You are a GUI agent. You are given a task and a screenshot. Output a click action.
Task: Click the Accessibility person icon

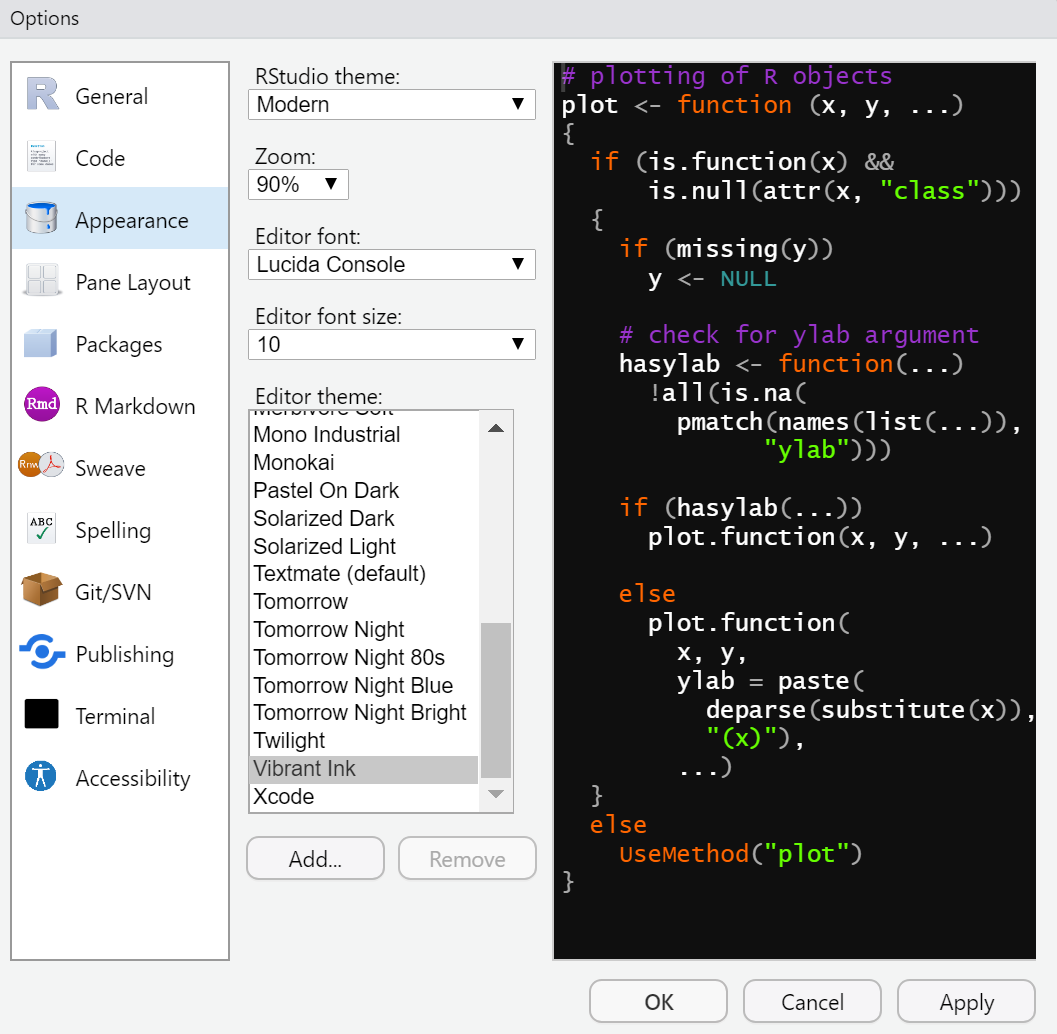point(41,776)
